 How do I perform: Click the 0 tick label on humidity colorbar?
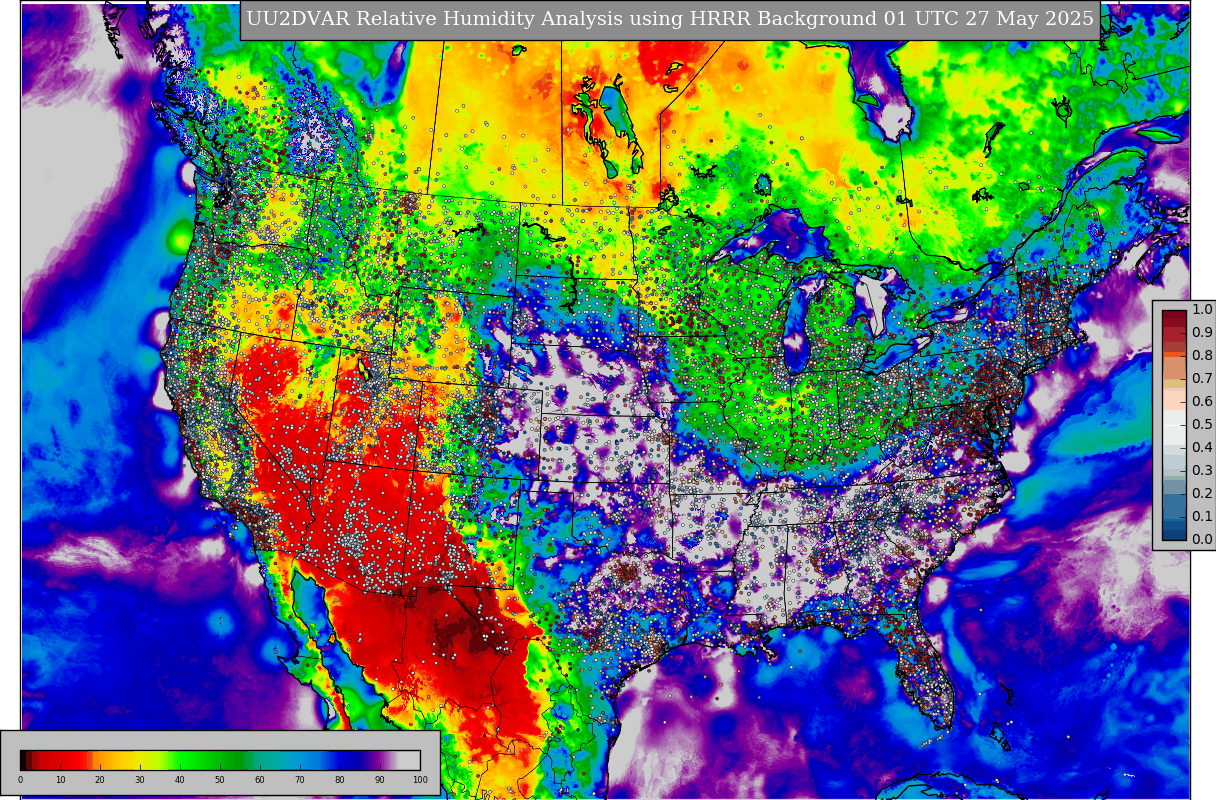(x=20, y=780)
